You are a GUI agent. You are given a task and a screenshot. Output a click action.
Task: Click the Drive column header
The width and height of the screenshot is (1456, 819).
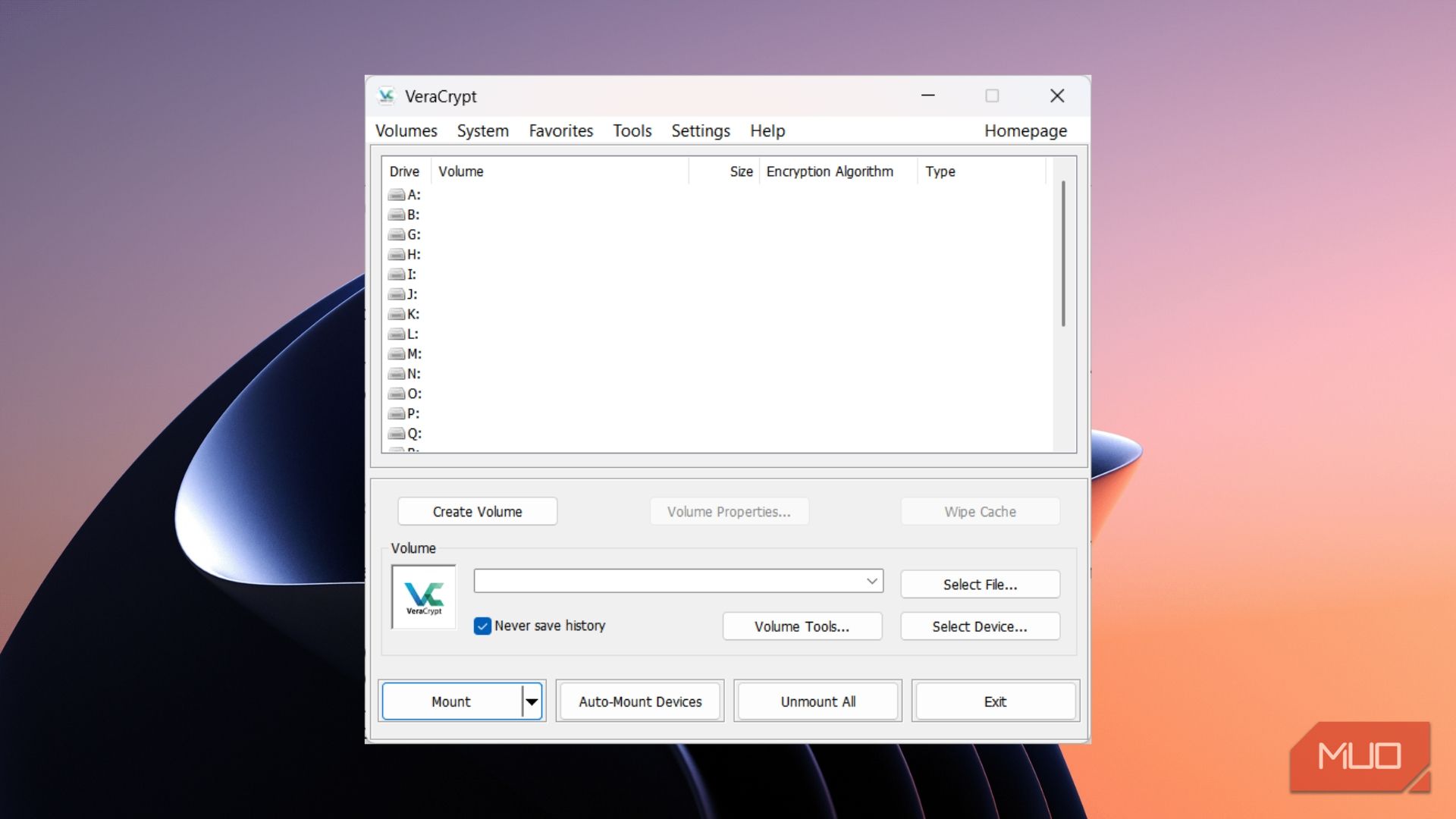pos(406,171)
